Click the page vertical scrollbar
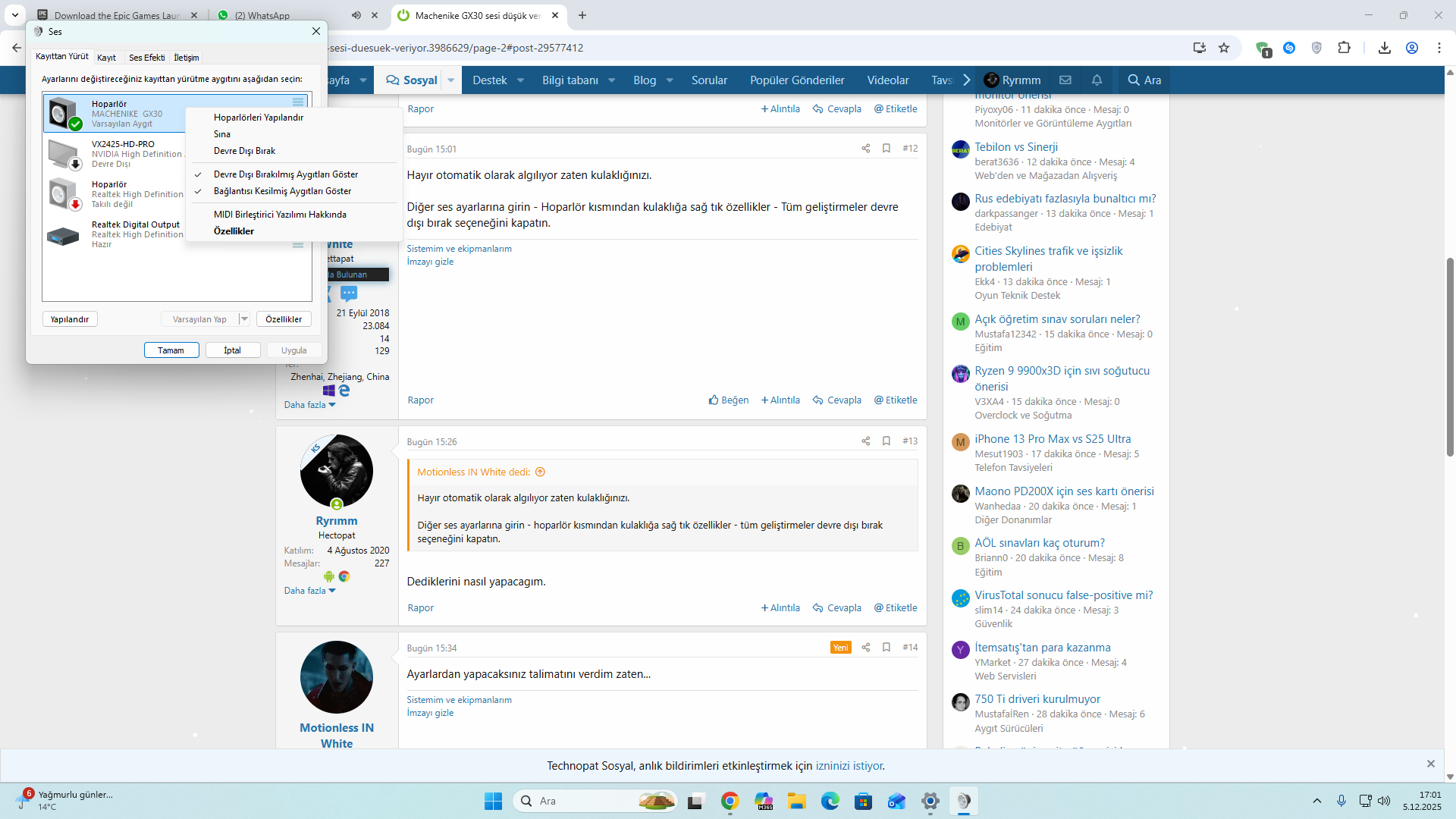The width and height of the screenshot is (1456, 819). tap(1450, 356)
